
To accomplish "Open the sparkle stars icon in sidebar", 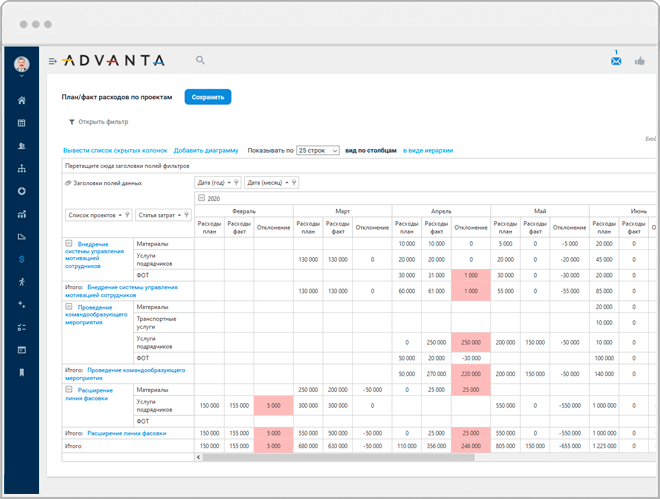I will click(x=21, y=305).
